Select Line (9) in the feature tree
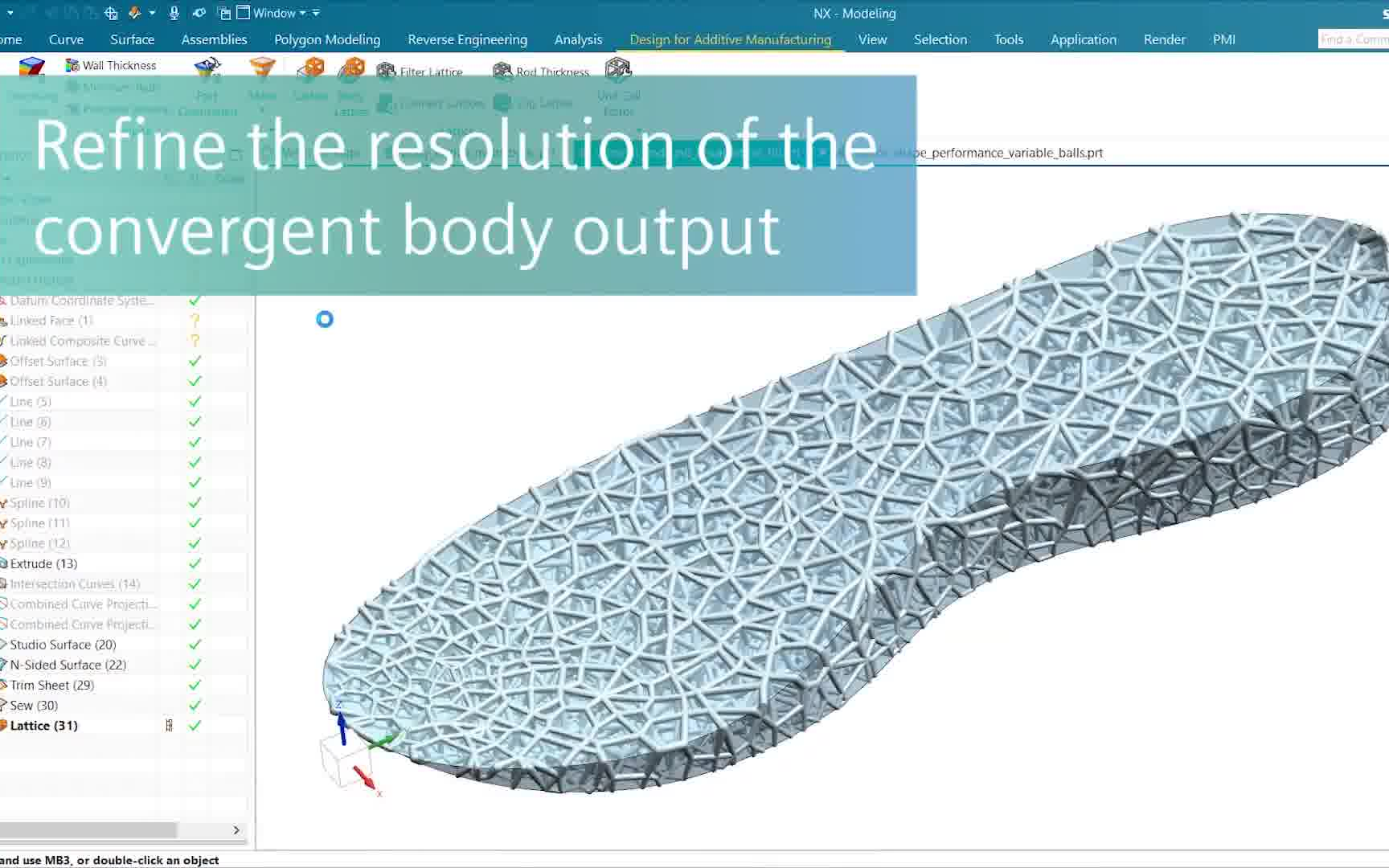1389x868 pixels. [31, 482]
